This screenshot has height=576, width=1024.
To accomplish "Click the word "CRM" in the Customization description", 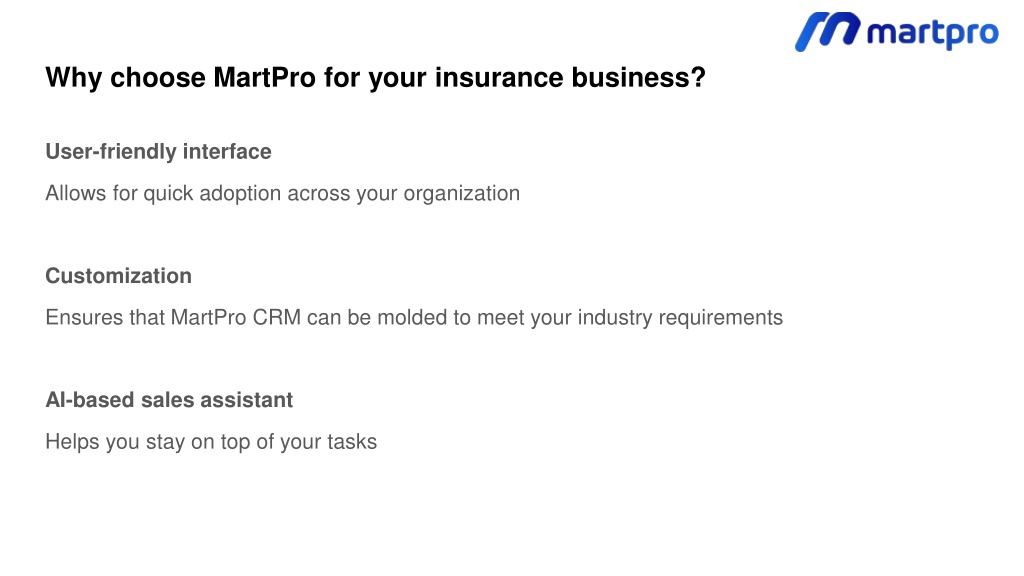I will click(x=277, y=317).
